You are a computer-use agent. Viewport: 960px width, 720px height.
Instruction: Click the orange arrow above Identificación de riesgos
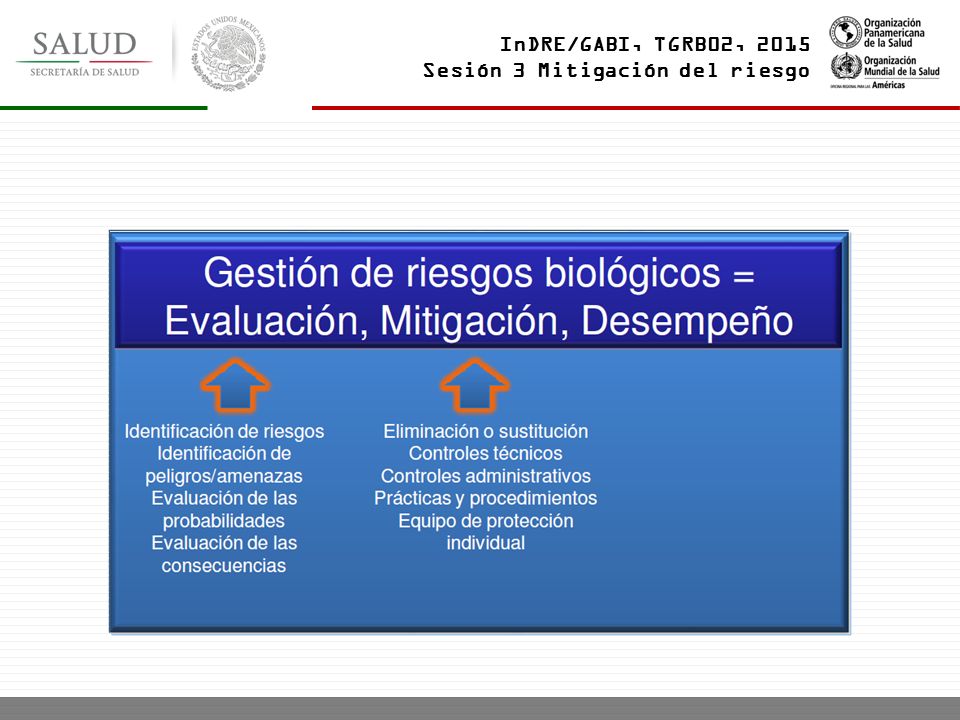[x=235, y=385]
